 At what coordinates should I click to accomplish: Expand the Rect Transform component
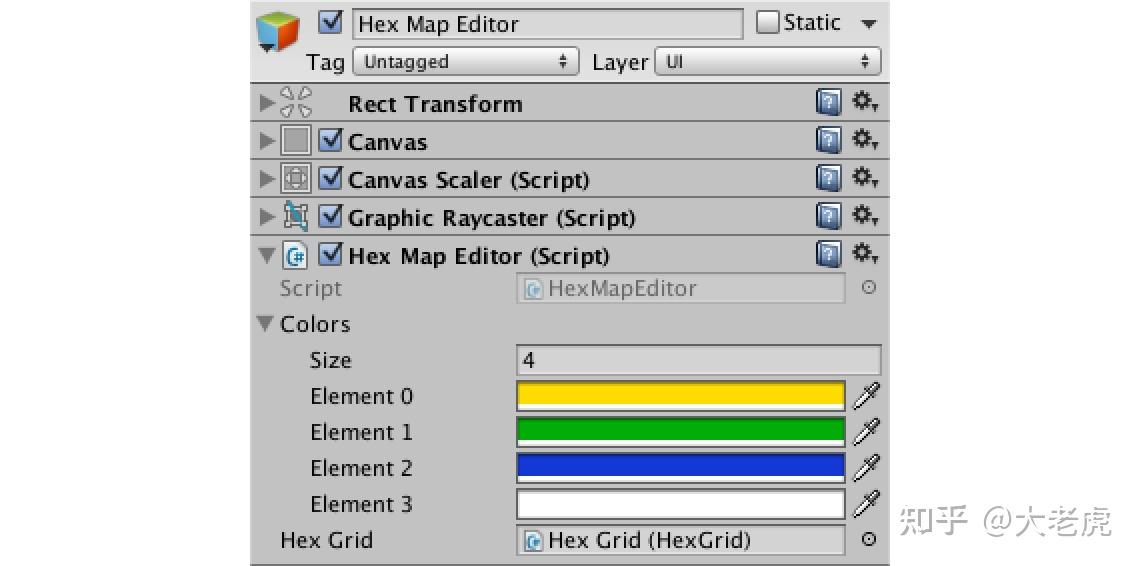pos(267,103)
